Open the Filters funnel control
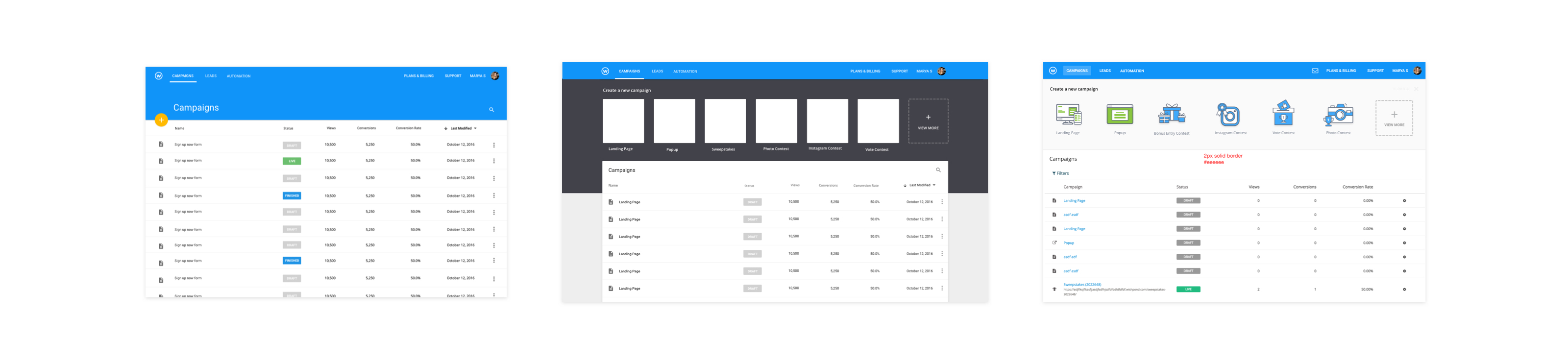Screen dimensions: 1568x364 pos(1060,173)
